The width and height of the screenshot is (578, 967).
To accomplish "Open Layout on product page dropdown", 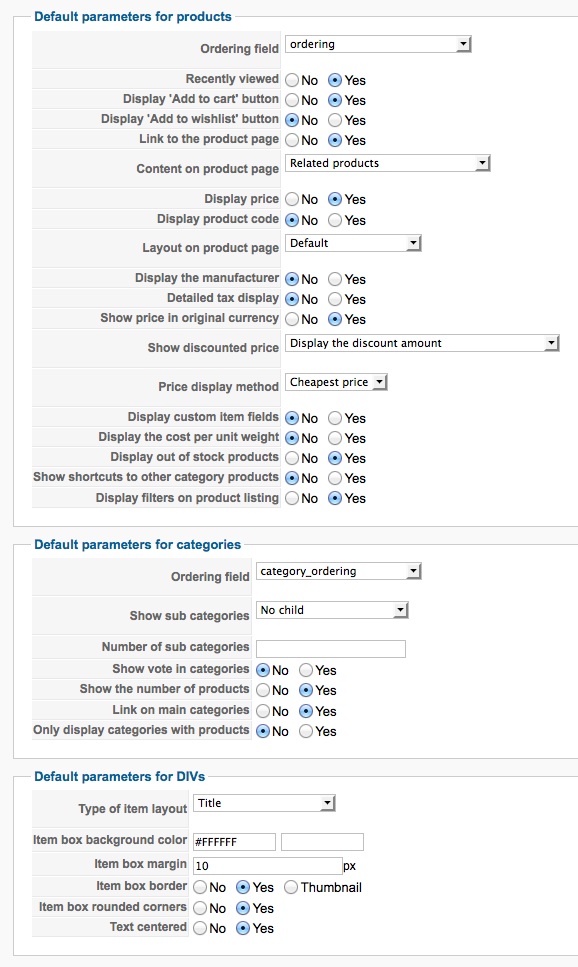I will 353,243.
